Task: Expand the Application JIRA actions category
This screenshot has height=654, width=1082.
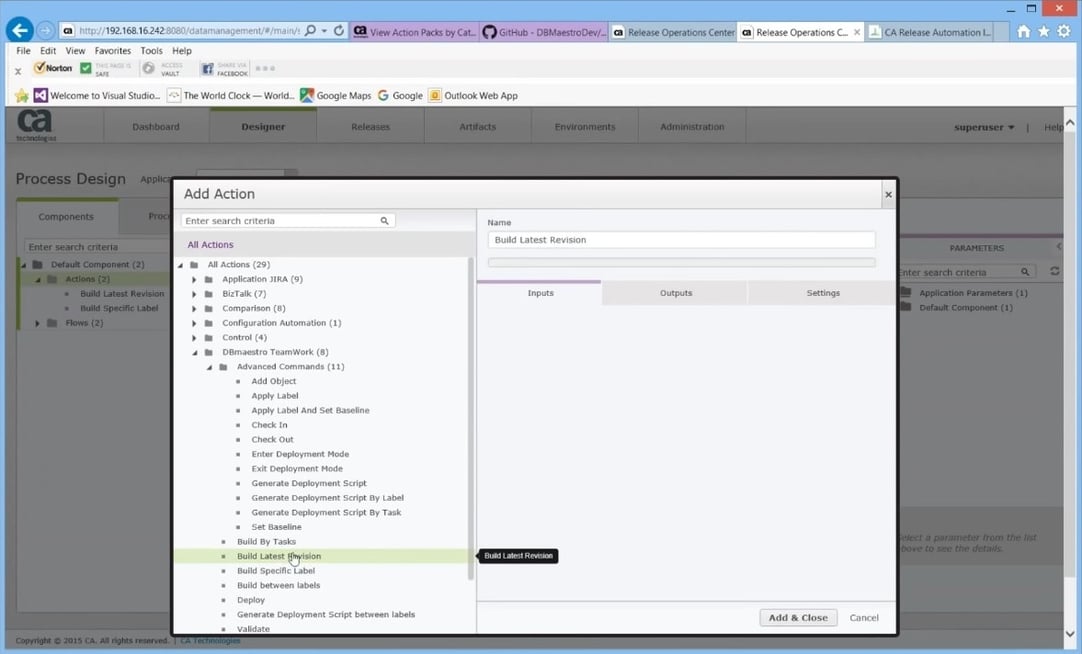Action: pos(195,279)
